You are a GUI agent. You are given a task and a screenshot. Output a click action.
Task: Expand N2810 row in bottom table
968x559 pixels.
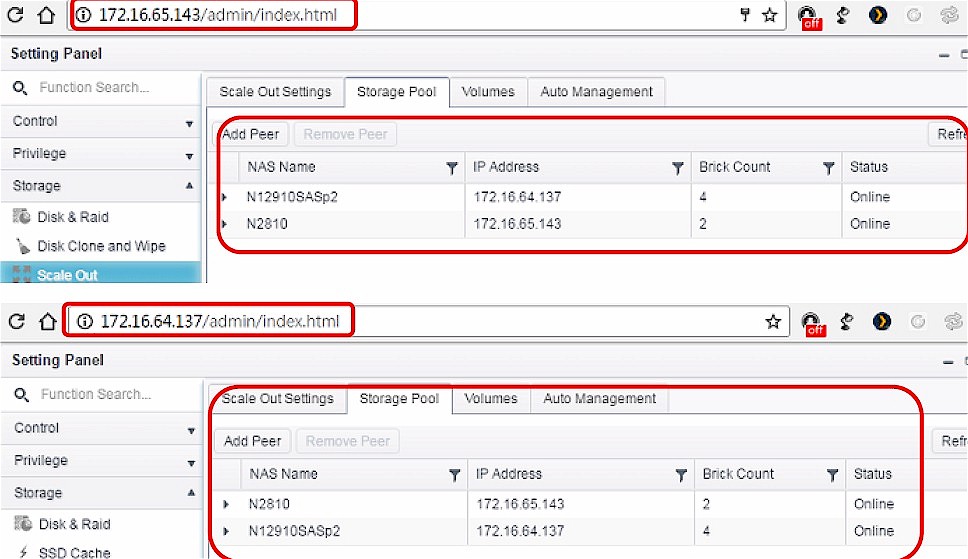pos(226,504)
